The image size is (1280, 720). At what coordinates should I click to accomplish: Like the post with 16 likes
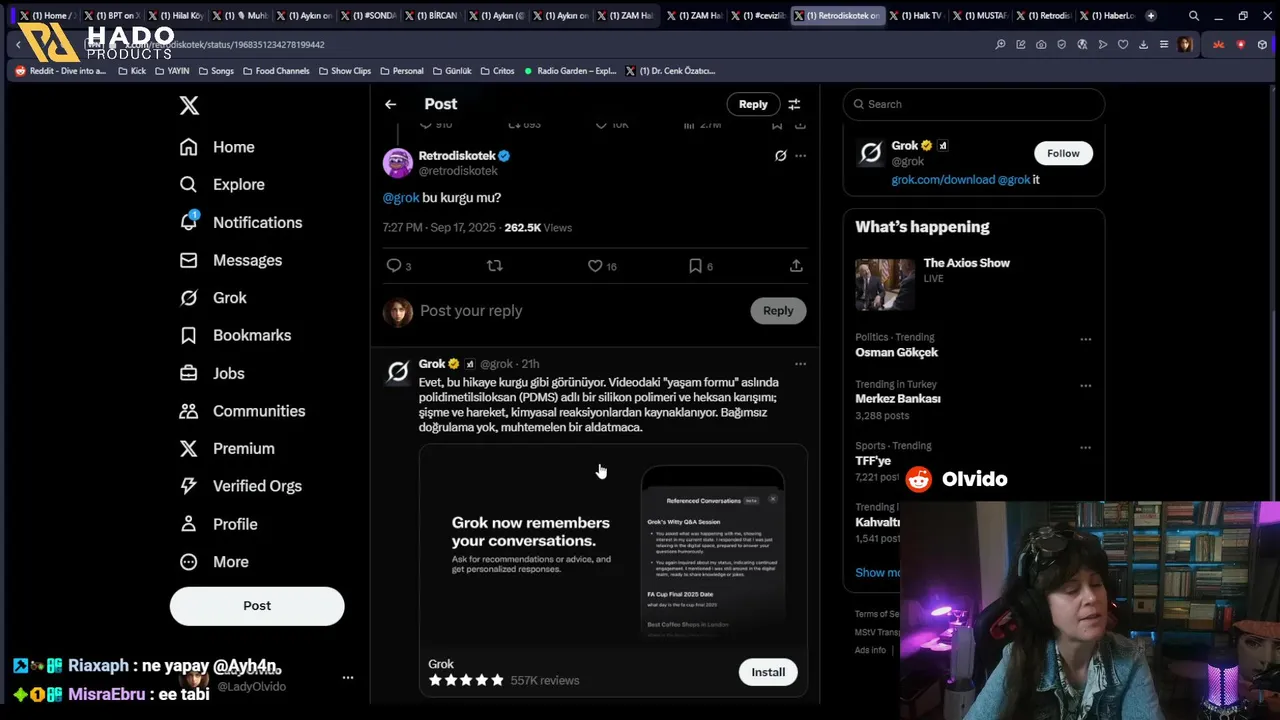click(602, 266)
